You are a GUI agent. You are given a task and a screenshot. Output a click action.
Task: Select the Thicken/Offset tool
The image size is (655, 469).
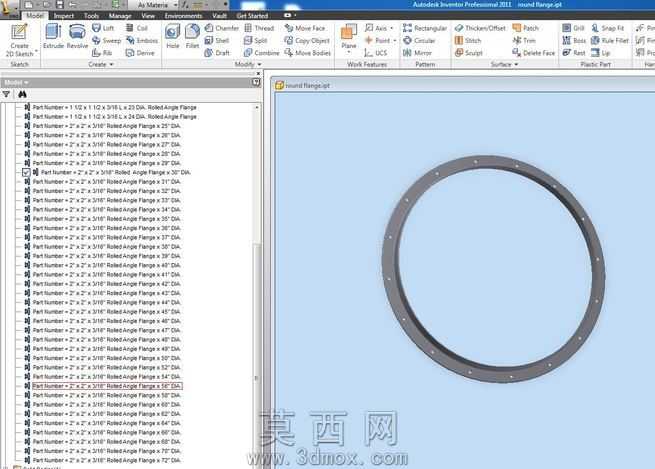tap(480, 28)
